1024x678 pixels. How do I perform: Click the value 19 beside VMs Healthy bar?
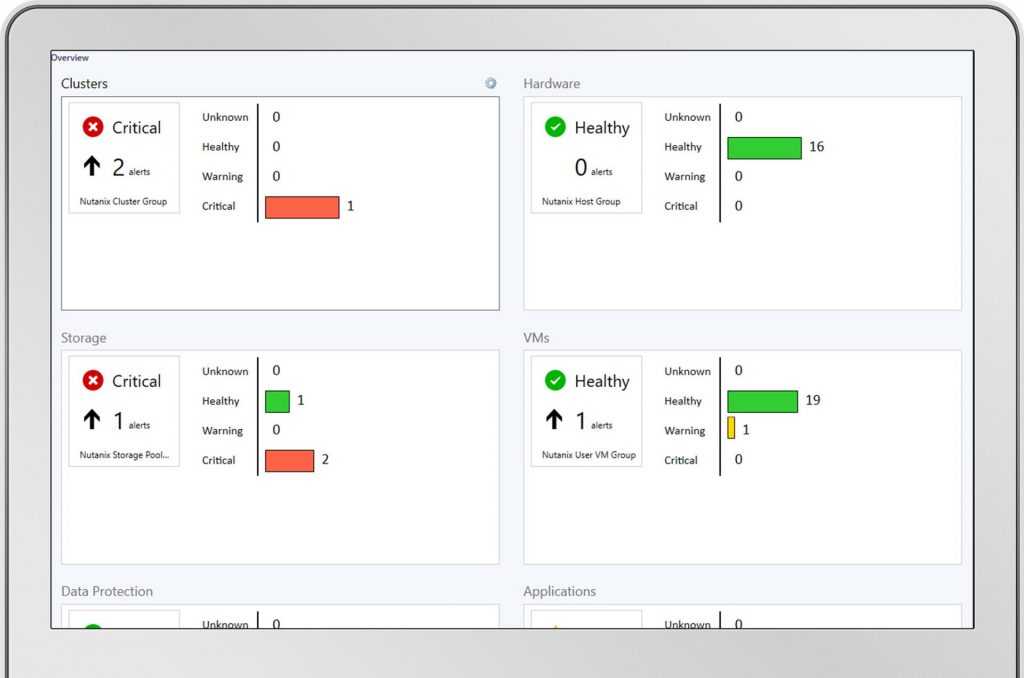click(x=812, y=400)
